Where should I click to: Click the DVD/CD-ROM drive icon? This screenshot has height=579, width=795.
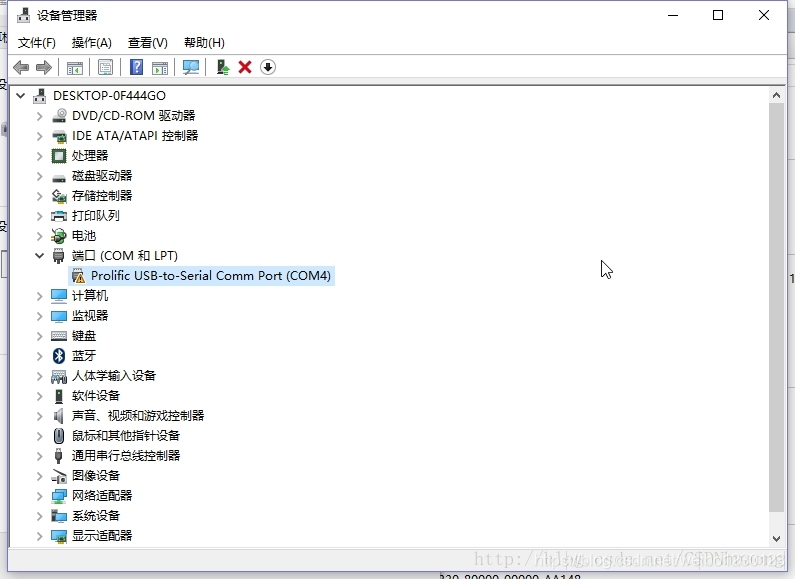59,116
